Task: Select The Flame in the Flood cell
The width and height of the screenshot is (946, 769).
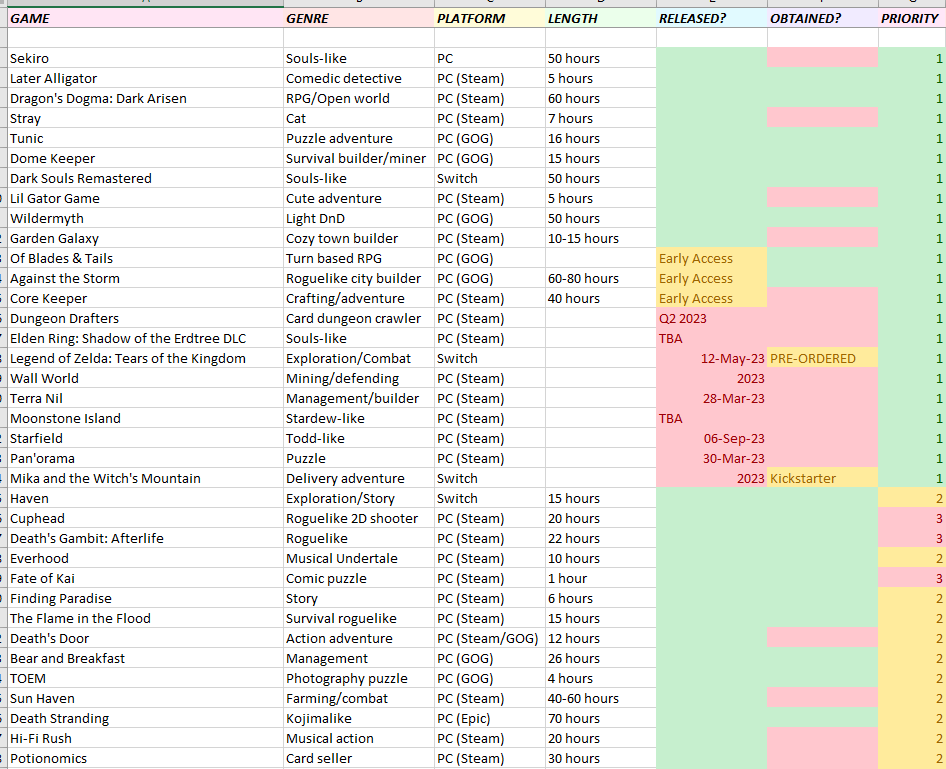Action: click(145, 618)
